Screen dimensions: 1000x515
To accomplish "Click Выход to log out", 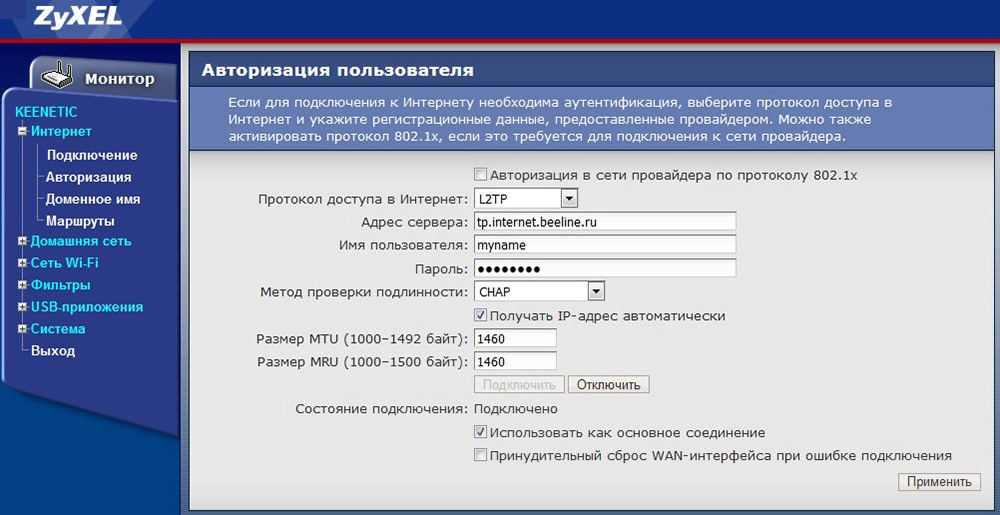I will tap(53, 351).
